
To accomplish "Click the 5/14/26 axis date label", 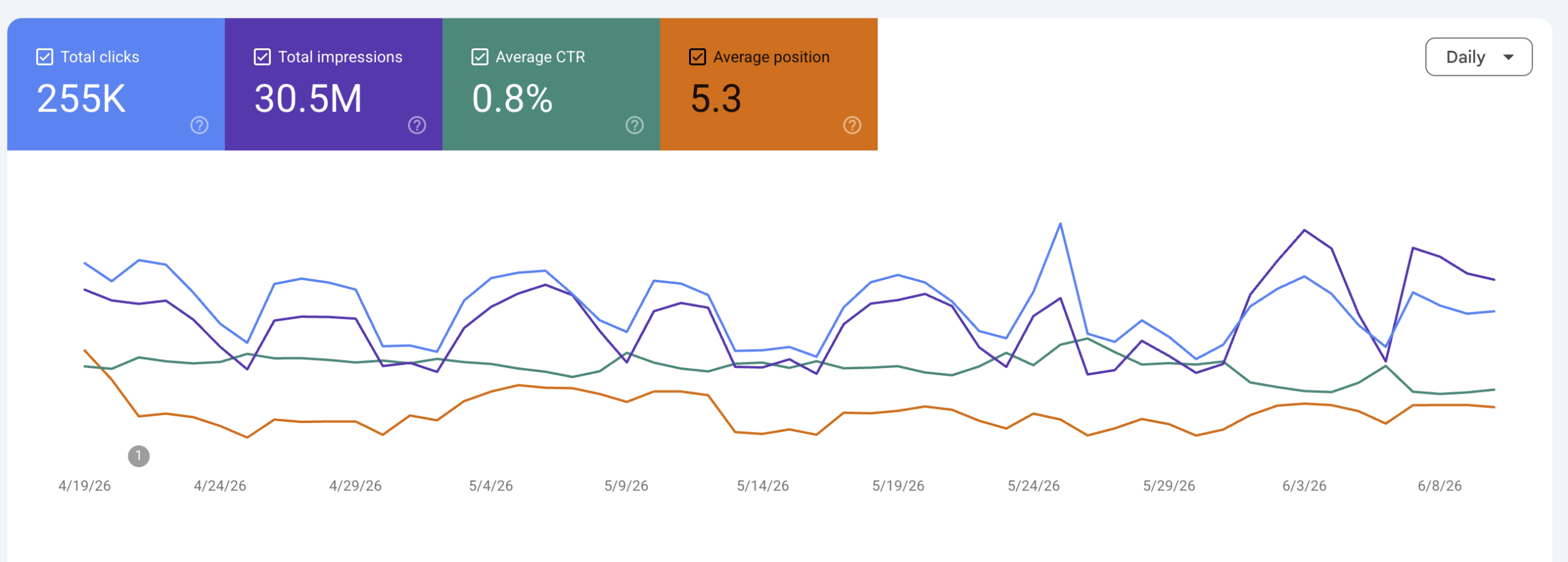I will [763, 486].
